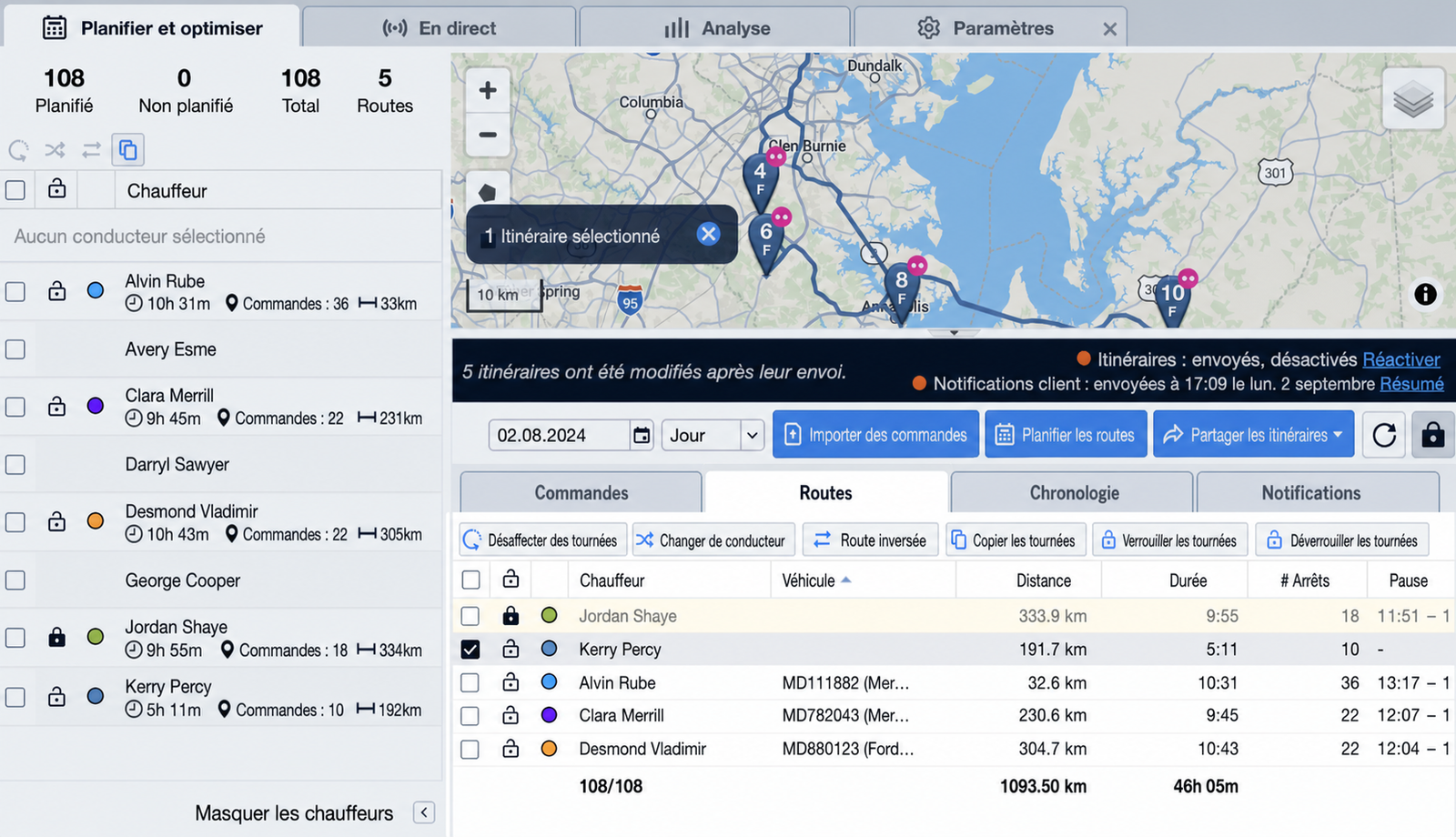Click the map info icon

1425,294
